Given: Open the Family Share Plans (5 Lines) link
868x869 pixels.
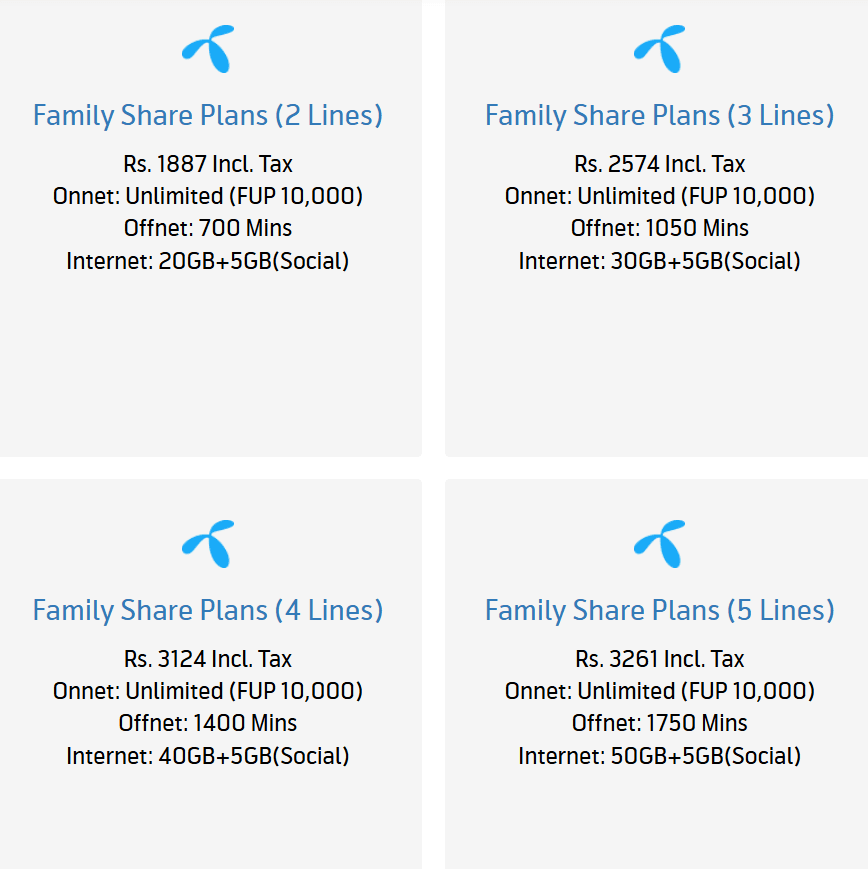Looking at the screenshot, I should point(660,610).
